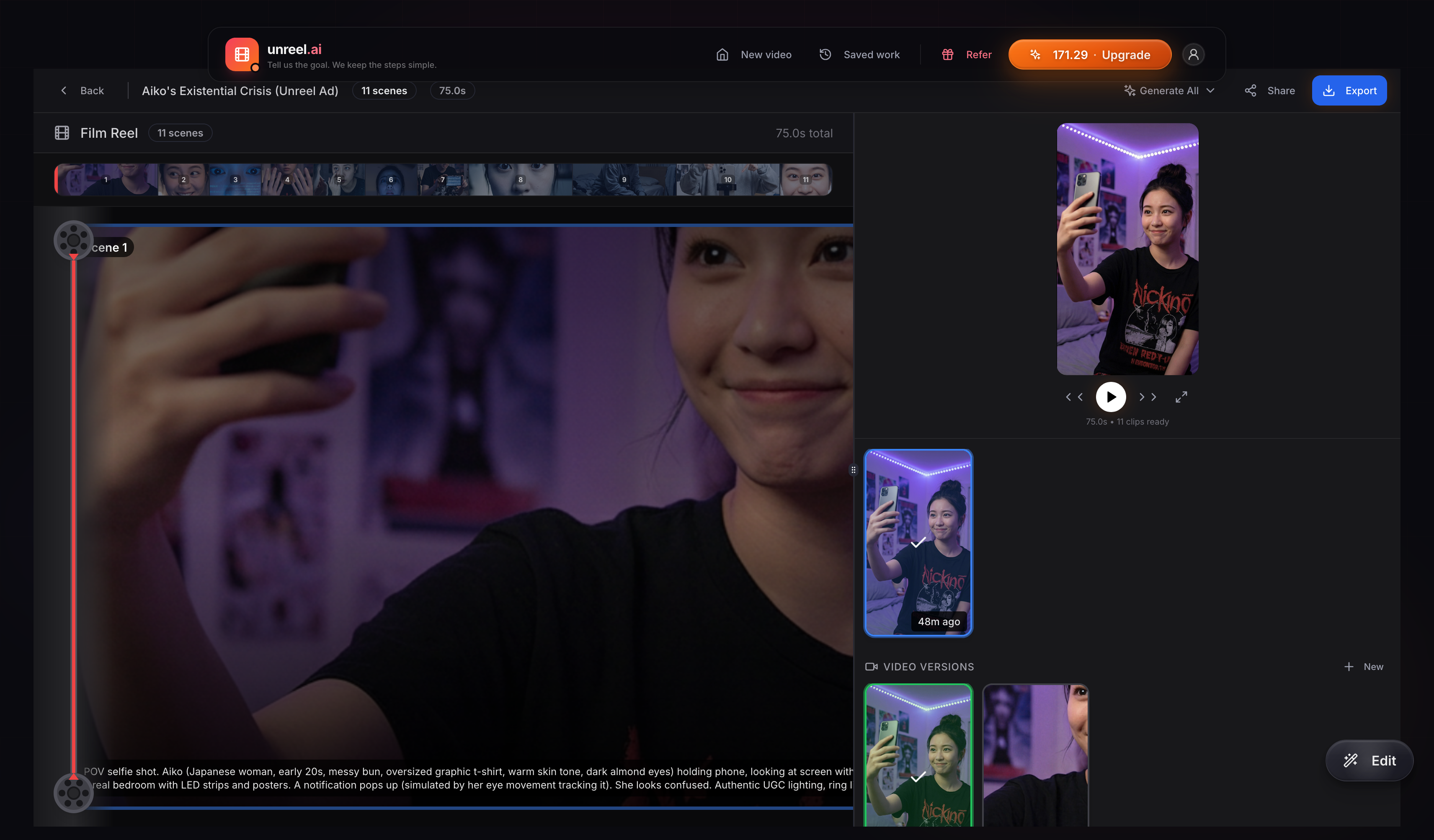Click the Refer gift icon
The height and width of the screenshot is (840, 1434).
click(x=947, y=54)
